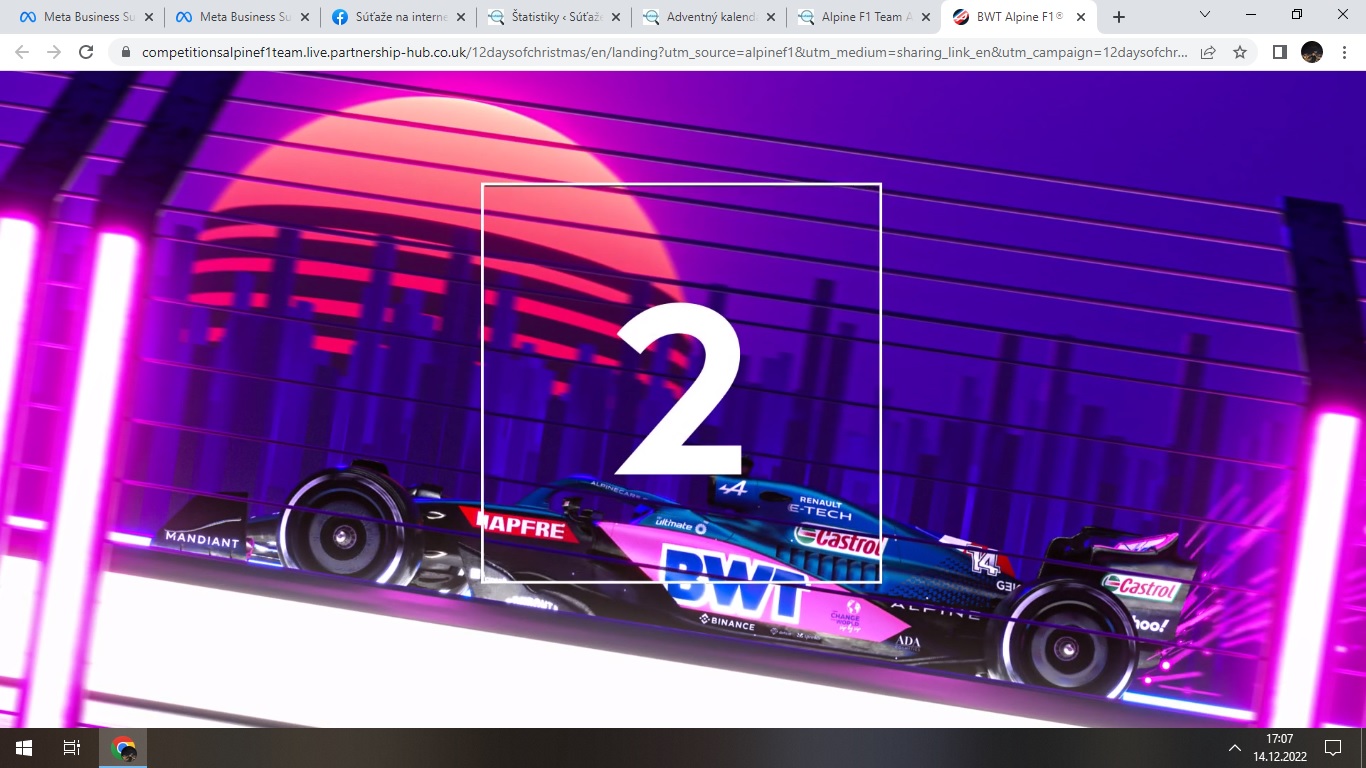Show hidden system tray icons

[x=1234, y=748]
